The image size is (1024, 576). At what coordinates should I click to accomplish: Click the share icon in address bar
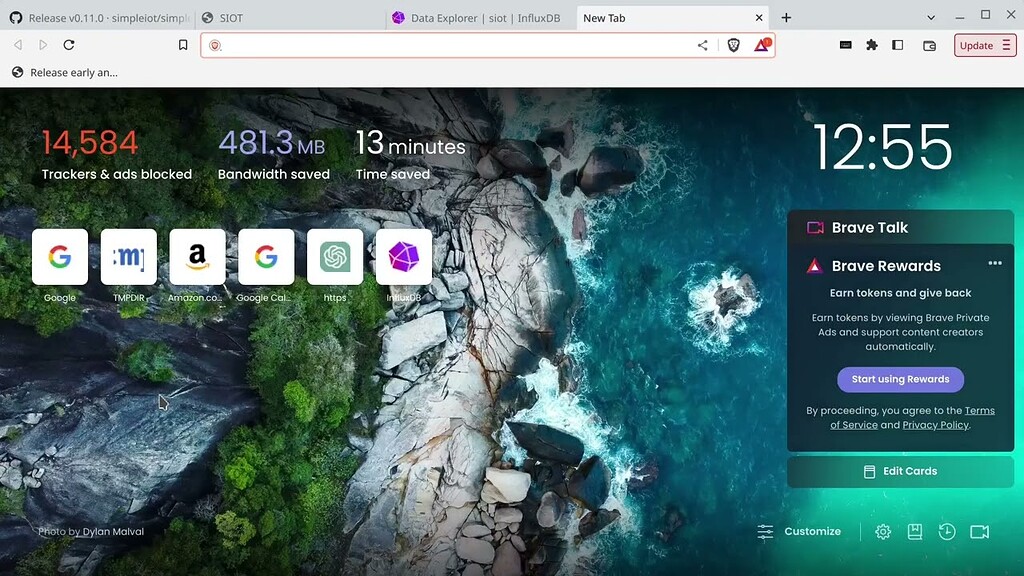(x=702, y=45)
